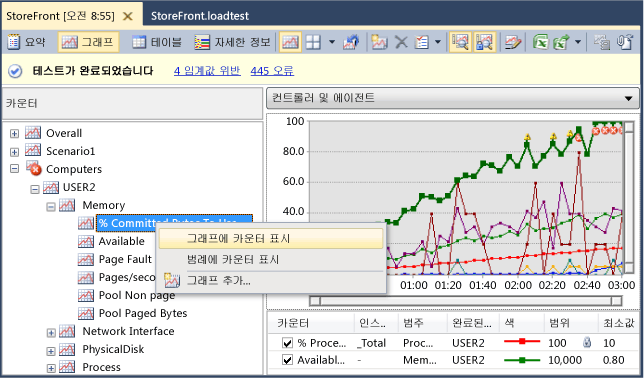Image resolution: width=644 pixels, height=378 pixels.
Task: Open the 컨트롤러 및 에이전트 graph dropdown
Action: click(453, 98)
